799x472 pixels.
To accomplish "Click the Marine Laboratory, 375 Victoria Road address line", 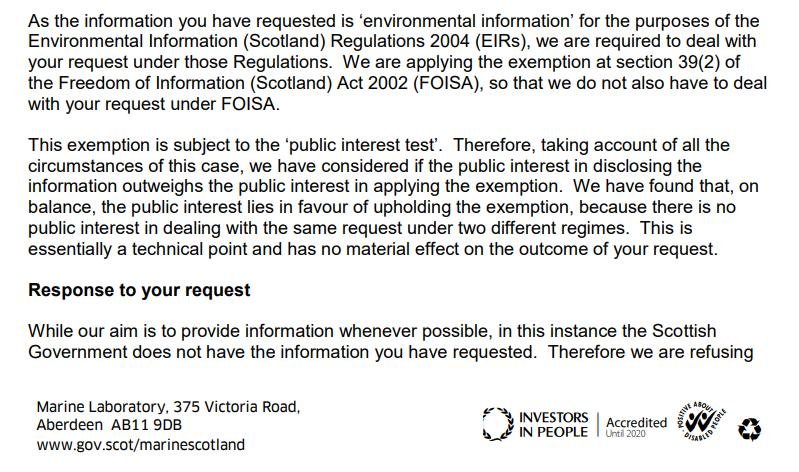I will [167, 407].
